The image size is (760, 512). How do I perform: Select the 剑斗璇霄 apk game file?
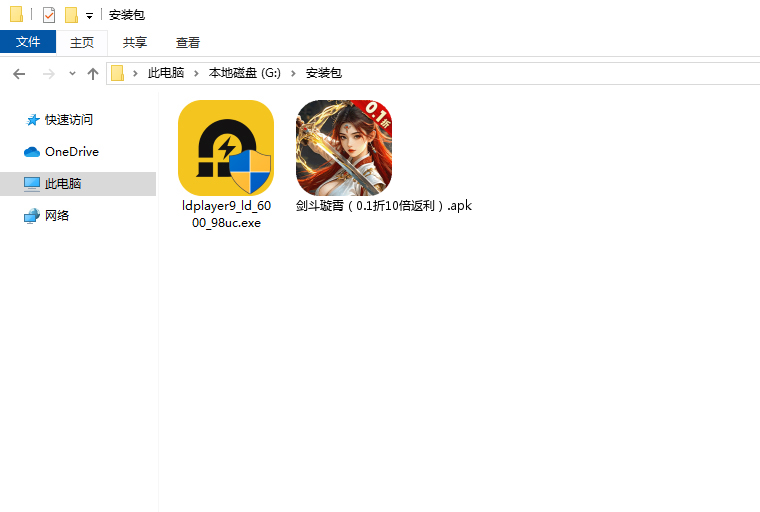[344, 148]
